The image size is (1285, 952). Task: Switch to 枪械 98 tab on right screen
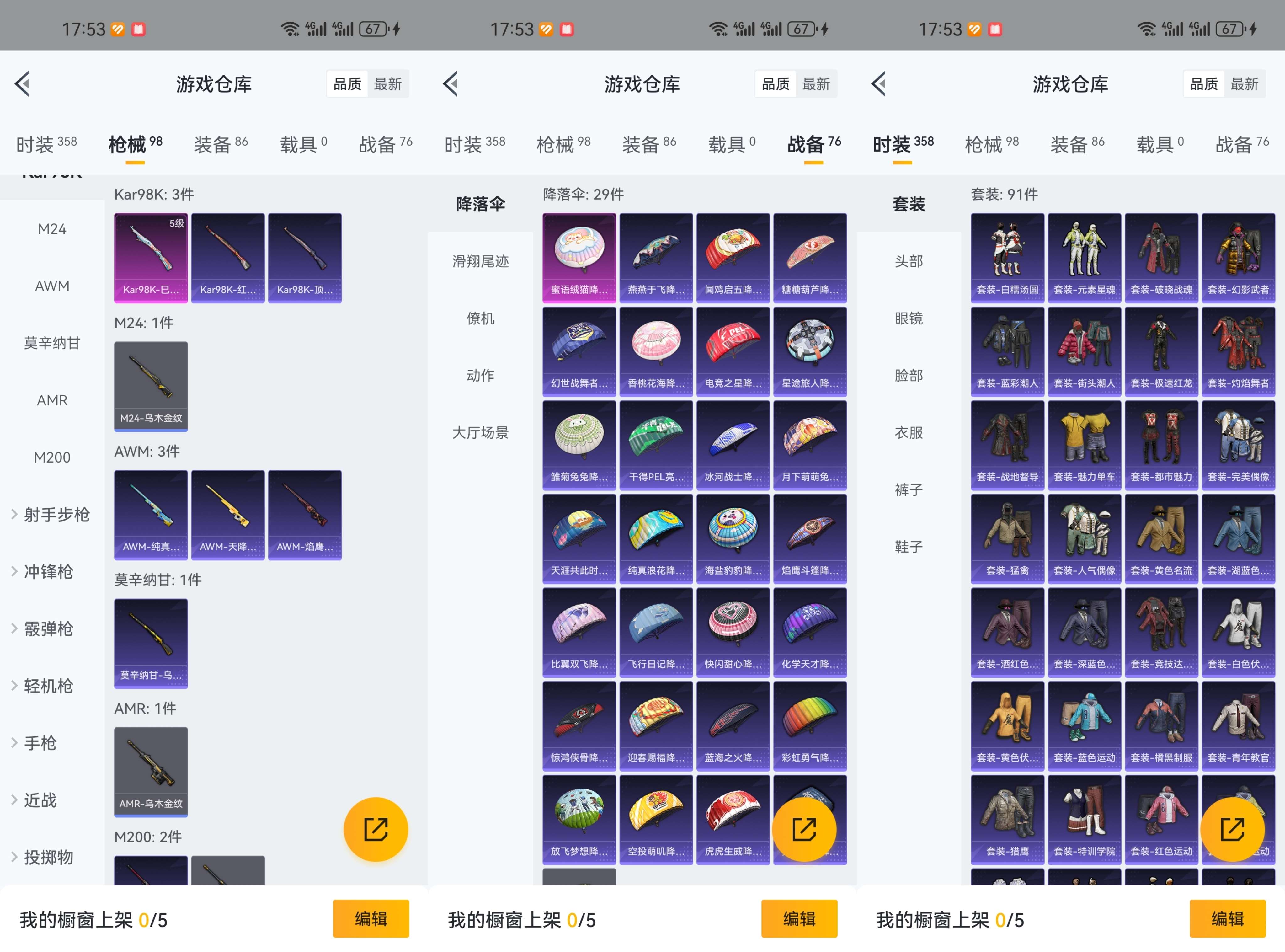click(992, 144)
